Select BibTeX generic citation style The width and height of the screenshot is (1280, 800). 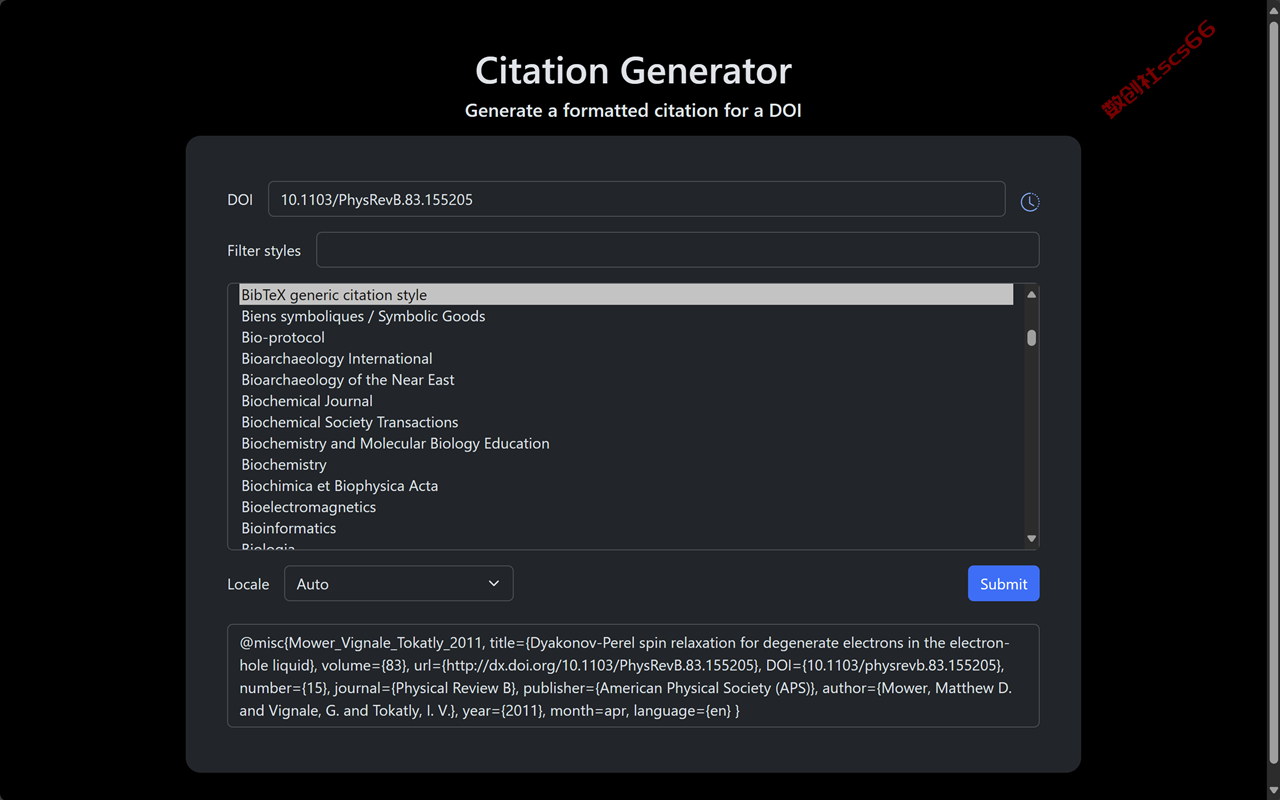pyautogui.click(x=626, y=295)
